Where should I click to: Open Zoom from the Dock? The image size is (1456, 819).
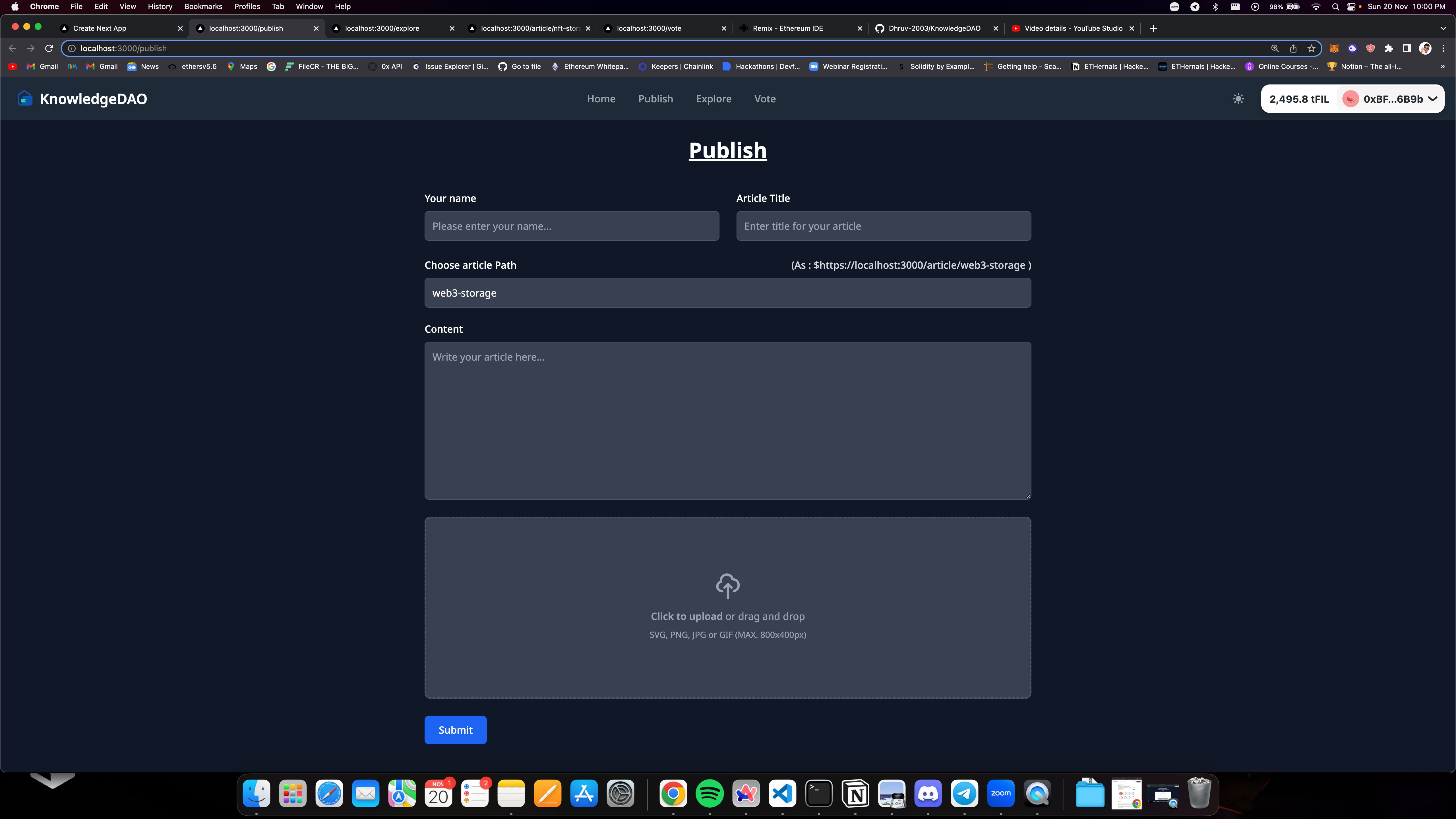[1000, 794]
